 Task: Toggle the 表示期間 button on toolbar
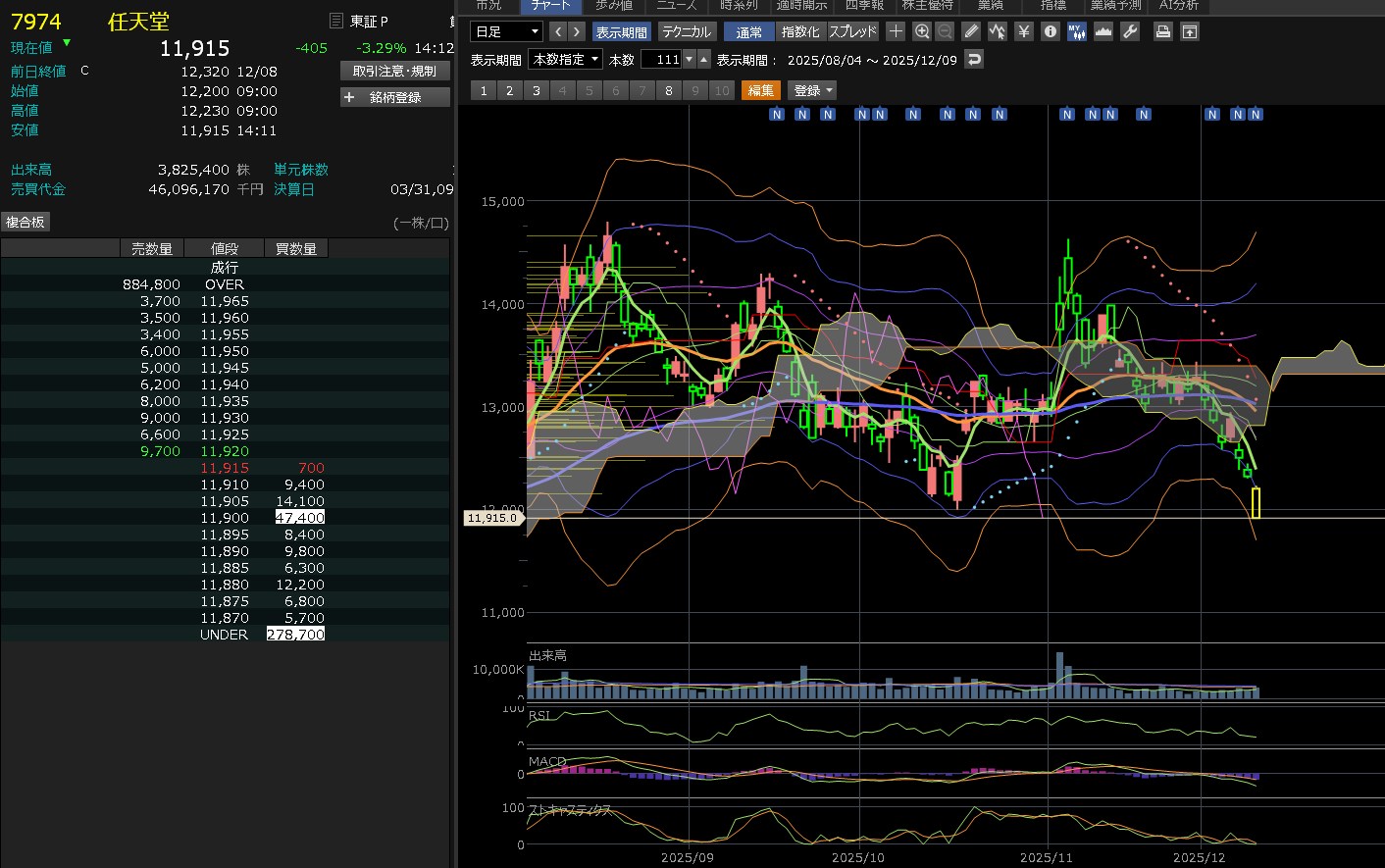click(x=621, y=31)
